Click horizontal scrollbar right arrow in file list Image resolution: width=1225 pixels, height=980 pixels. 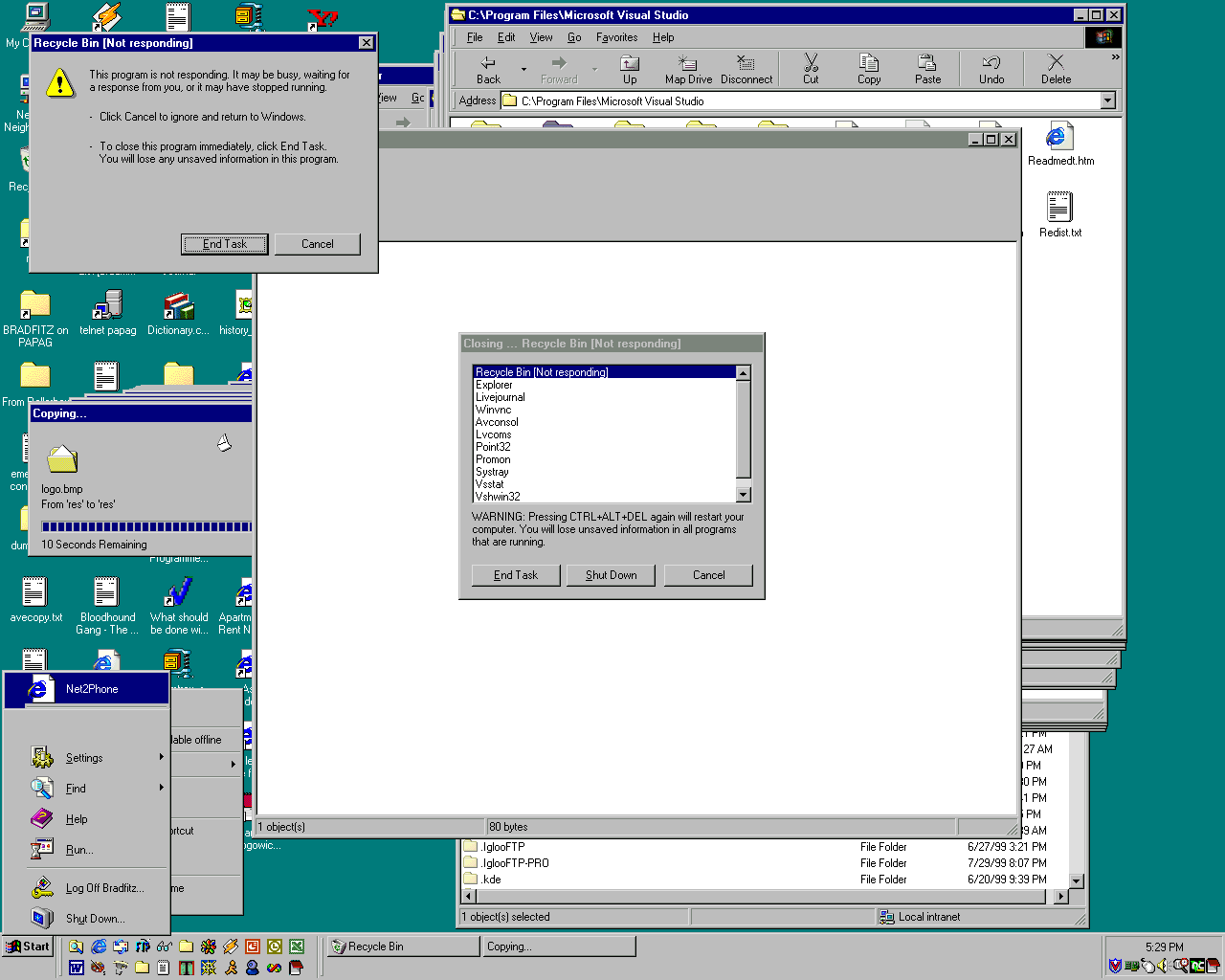(x=1060, y=897)
